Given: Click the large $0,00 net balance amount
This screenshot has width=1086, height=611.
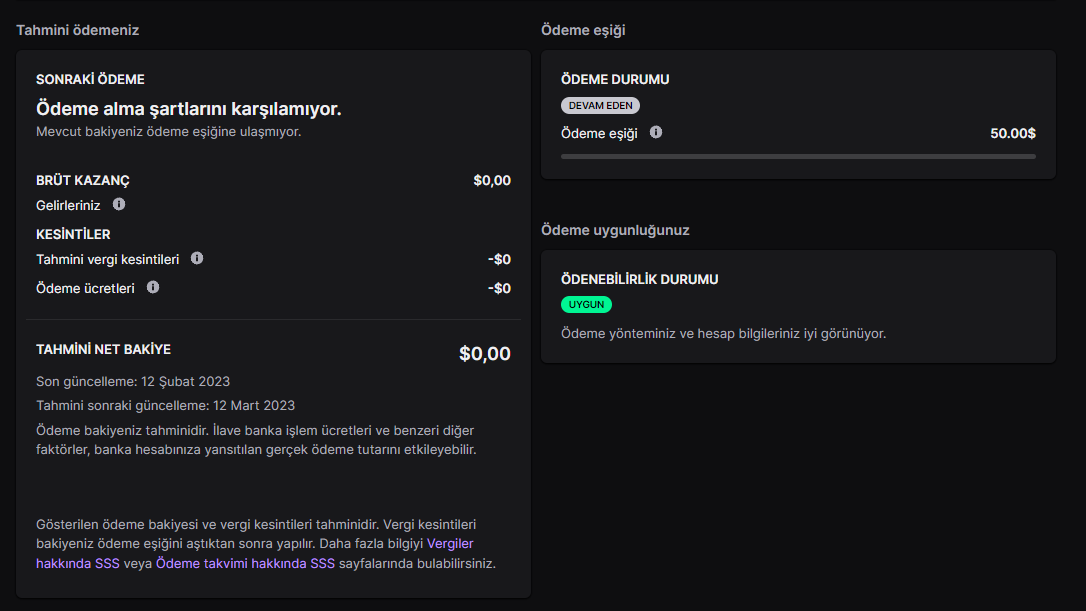Looking at the screenshot, I should [x=484, y=353].
